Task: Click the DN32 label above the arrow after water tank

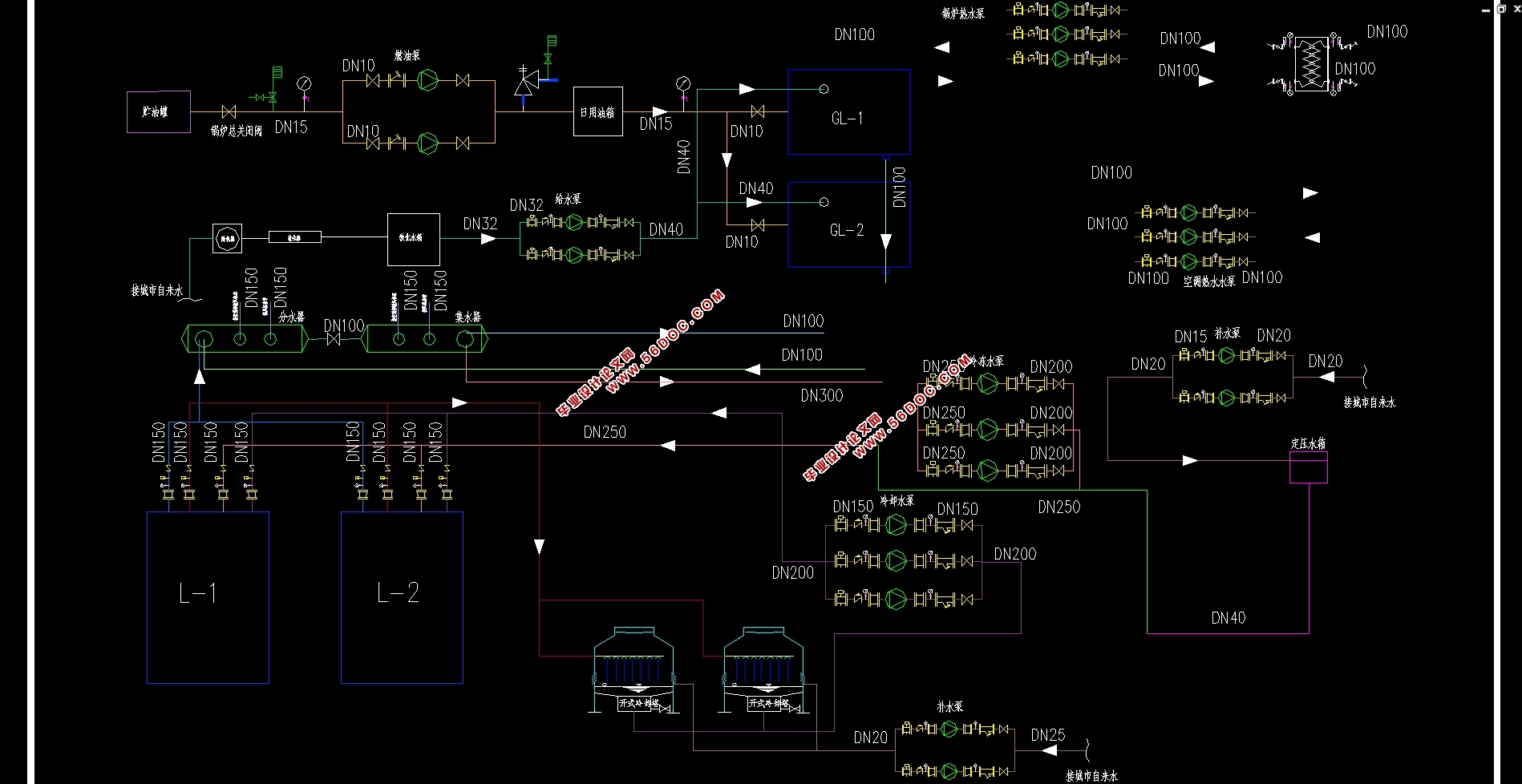Action: click(480, 224)
